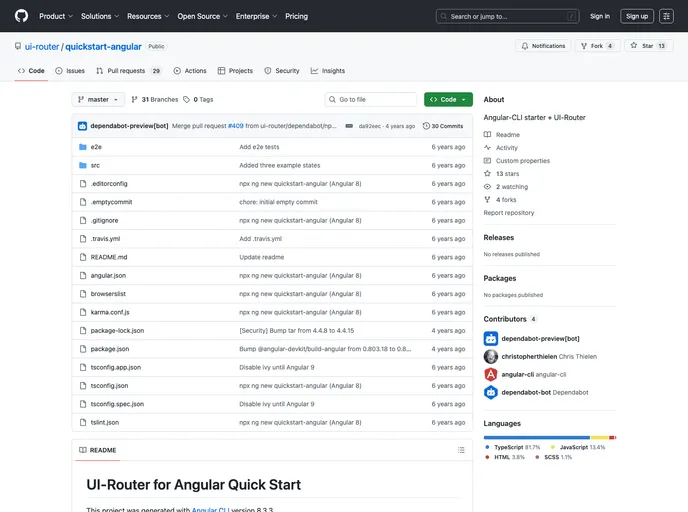Viewport: 688px width, 512px height.
Task: Open the green Code dropdown
Action: click(x=448, y=100)
